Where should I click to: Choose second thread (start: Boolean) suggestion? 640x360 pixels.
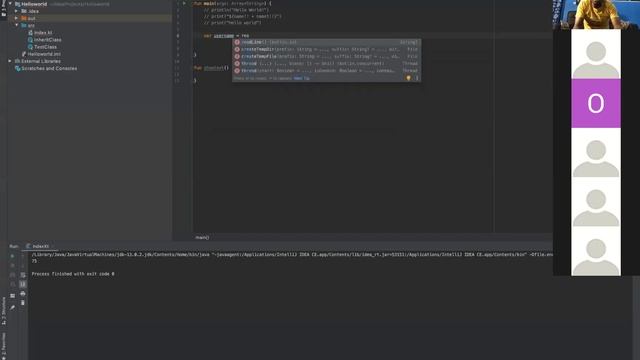(x=327, y=70)
